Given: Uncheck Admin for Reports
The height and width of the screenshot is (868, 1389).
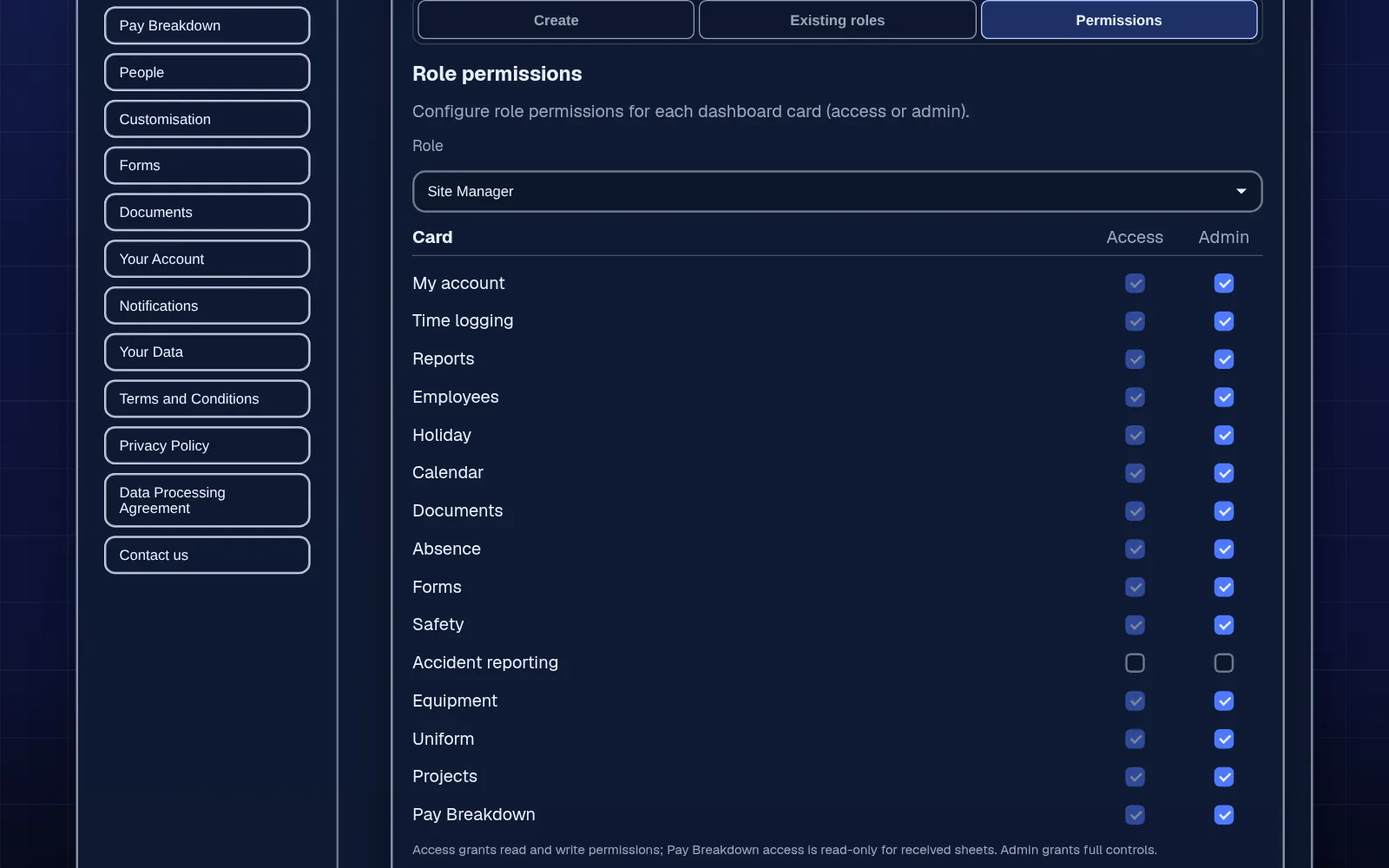Looking at the screenshot, I should [x=1224, y=359].
